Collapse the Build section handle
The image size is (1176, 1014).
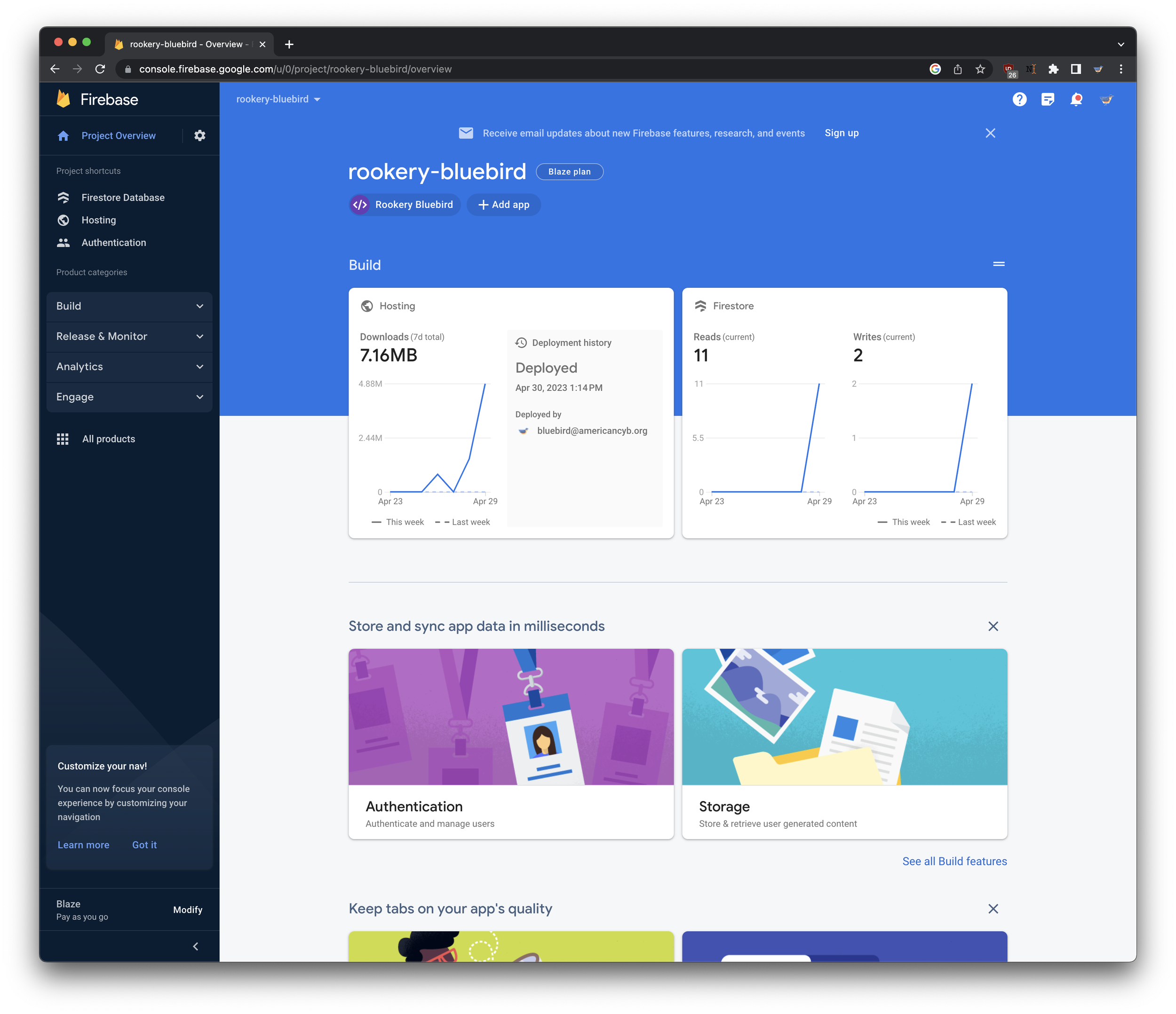pos(998,264)
